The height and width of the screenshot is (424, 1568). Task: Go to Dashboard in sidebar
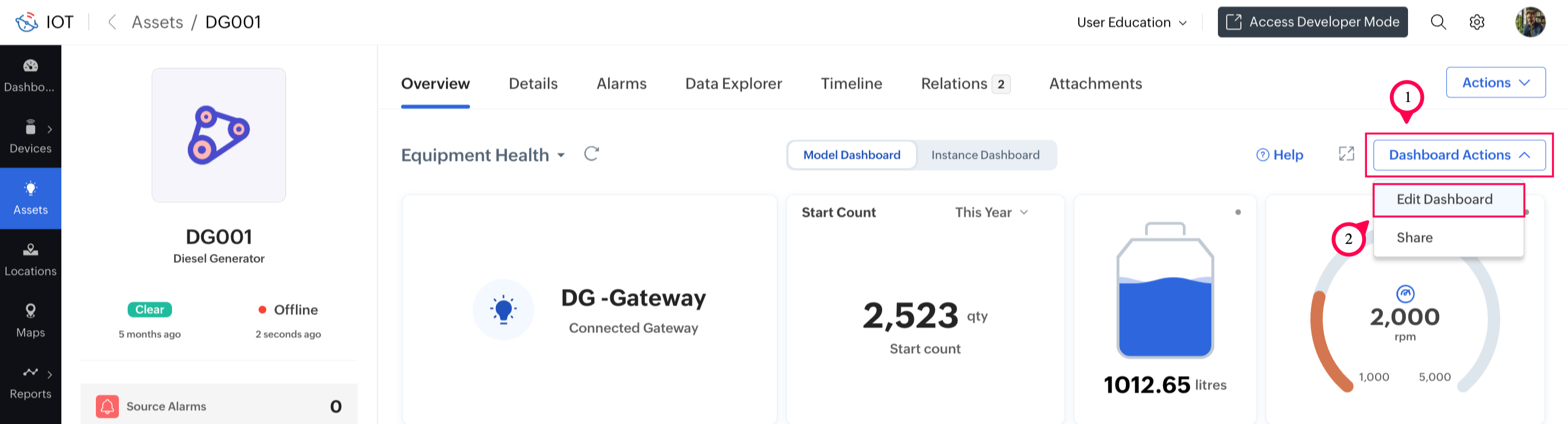click(31, 76)
